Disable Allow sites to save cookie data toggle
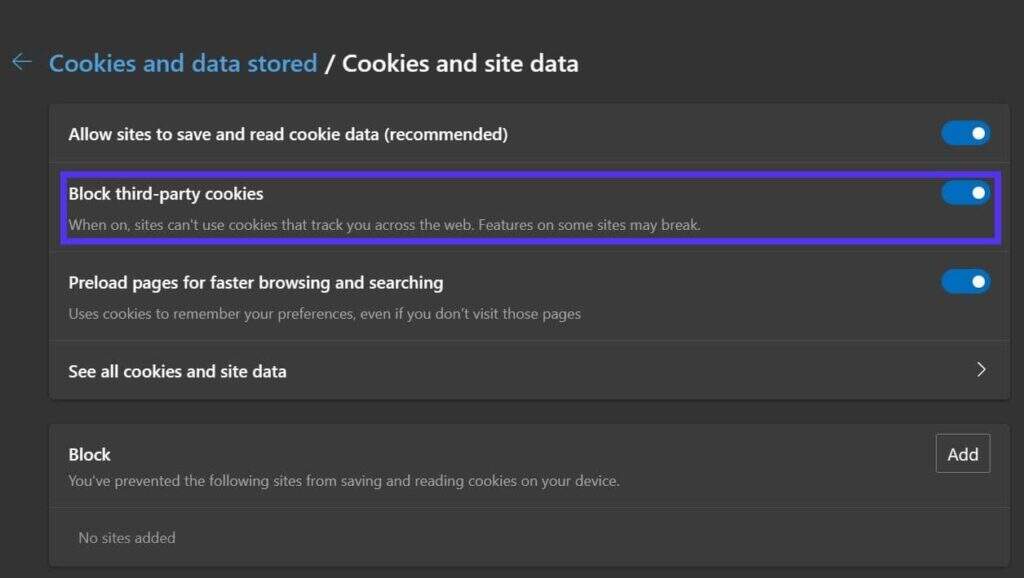1024x578 pixels. [x=965, y=133]
